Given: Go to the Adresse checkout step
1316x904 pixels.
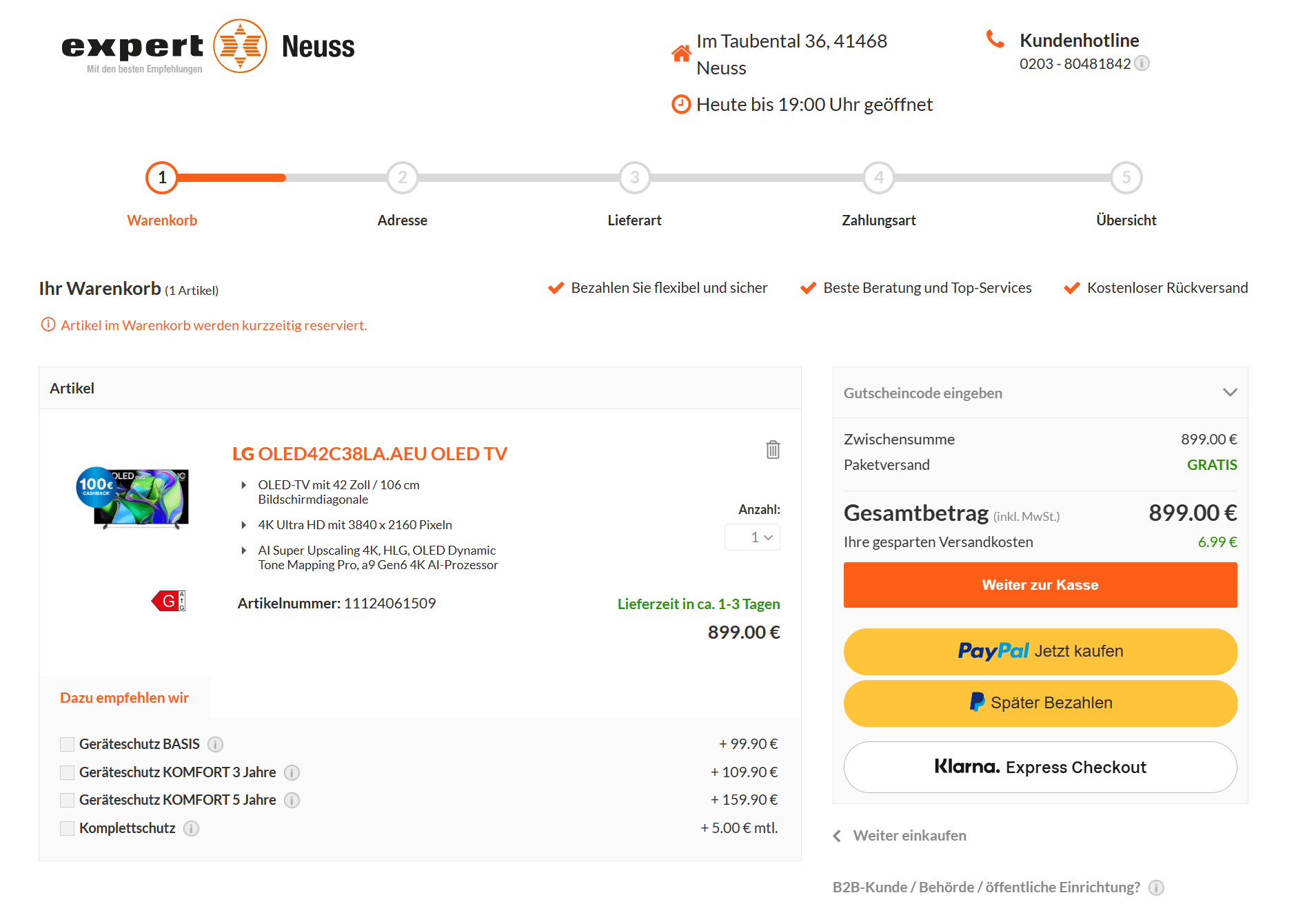Looking at the screenshot, I should point(402,178).
